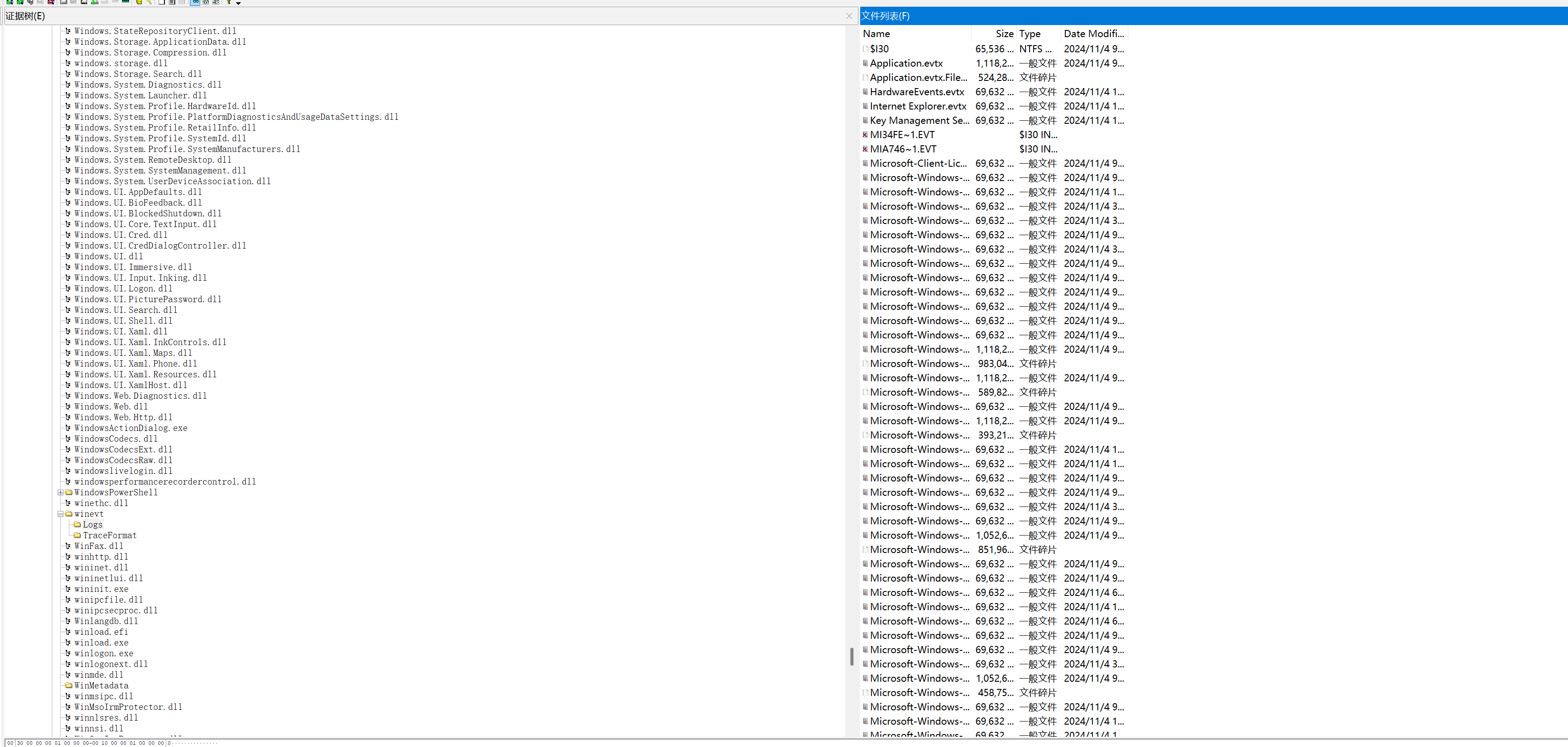The width and height of the screenshot is (1568, 747).
Task: Close the evidence tree panel with X
Action: [849, 16]
